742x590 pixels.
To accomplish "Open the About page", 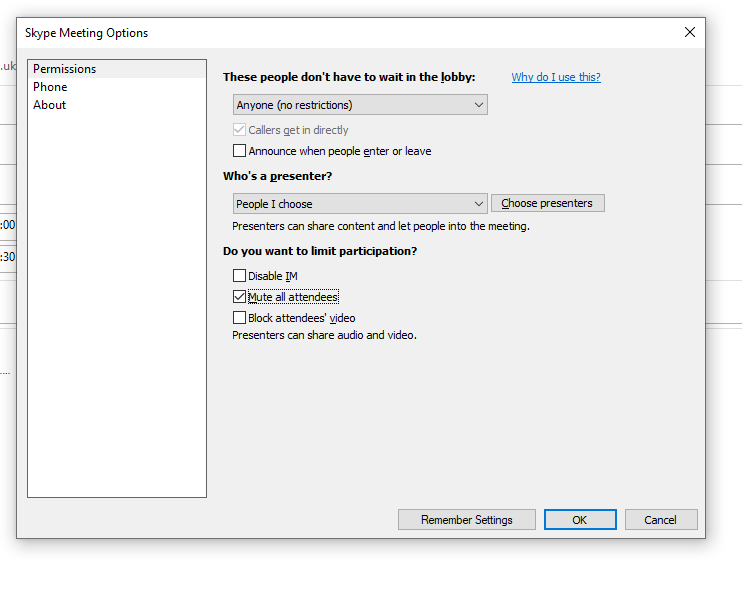I will coord(117,105).
